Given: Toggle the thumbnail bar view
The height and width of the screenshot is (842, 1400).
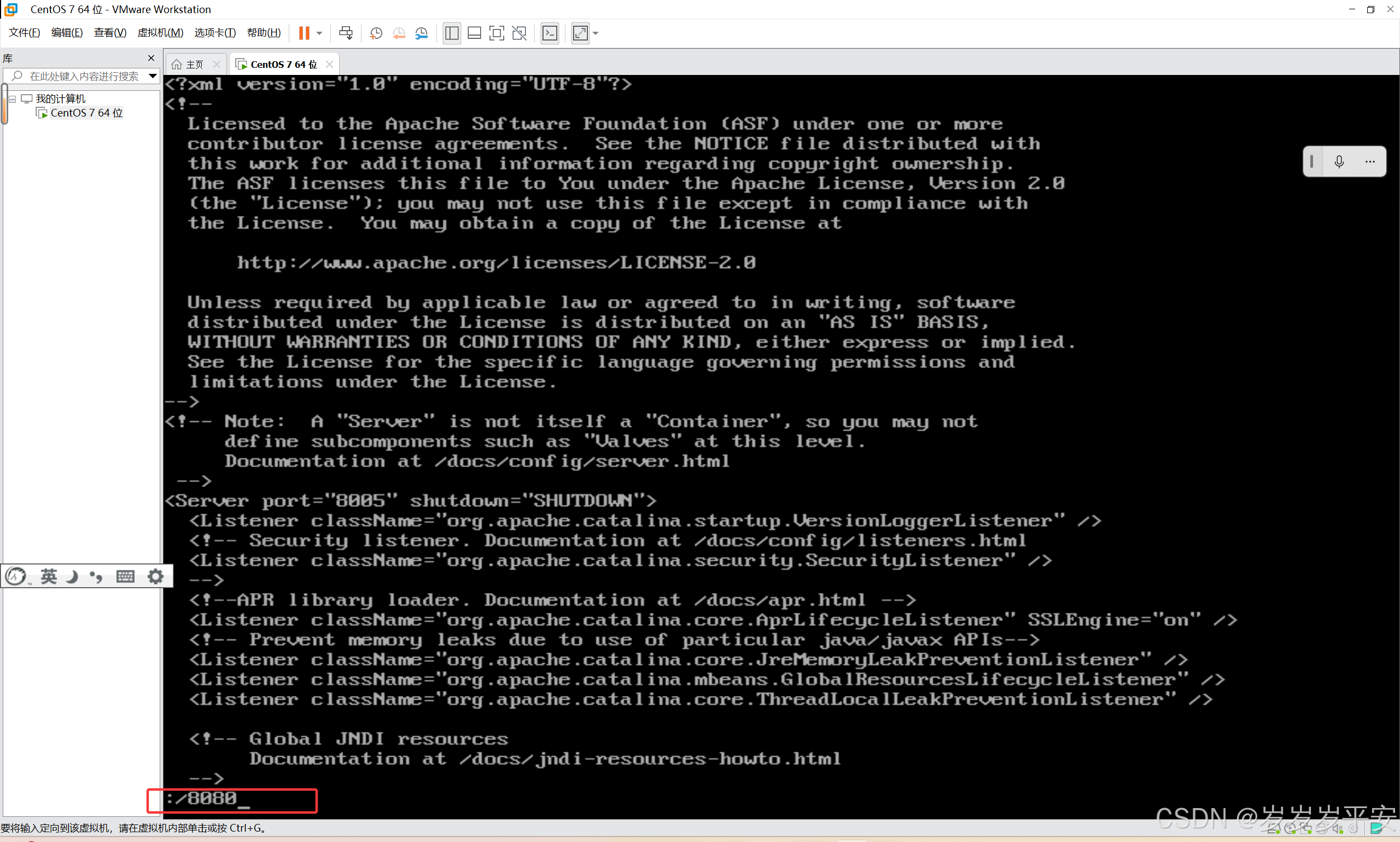Looking at the screenshot, I should (x=475, y=33).
